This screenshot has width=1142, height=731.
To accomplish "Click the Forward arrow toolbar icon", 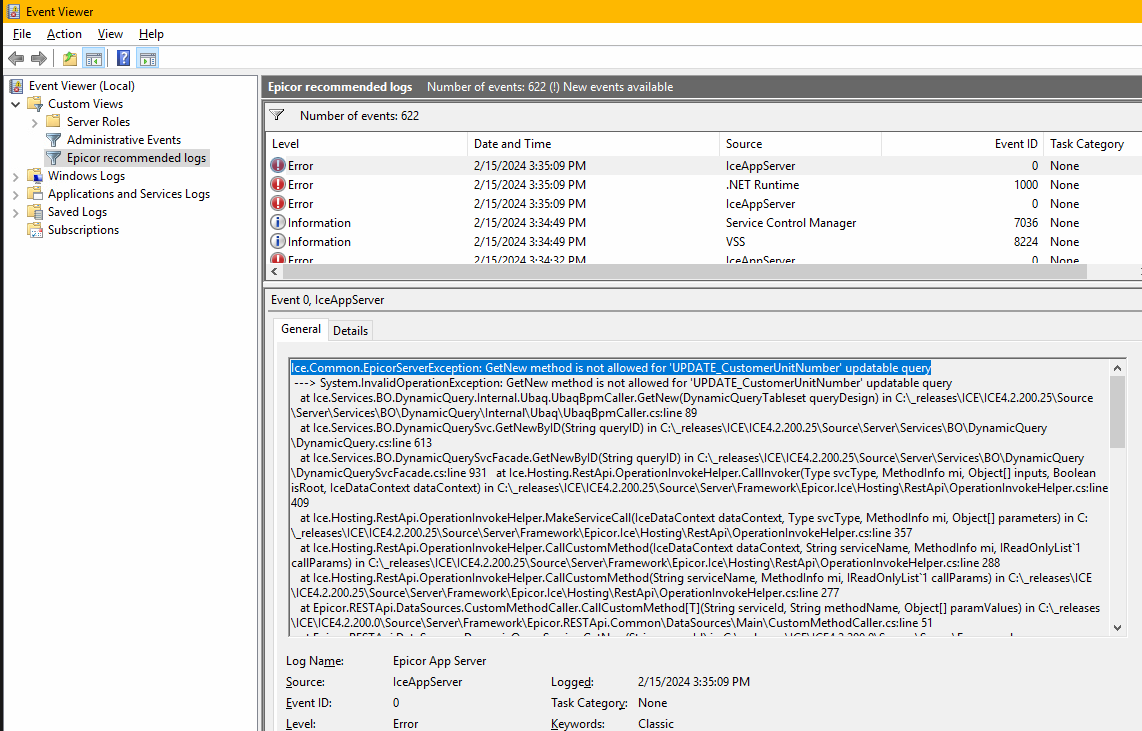I will pos(39,58).
